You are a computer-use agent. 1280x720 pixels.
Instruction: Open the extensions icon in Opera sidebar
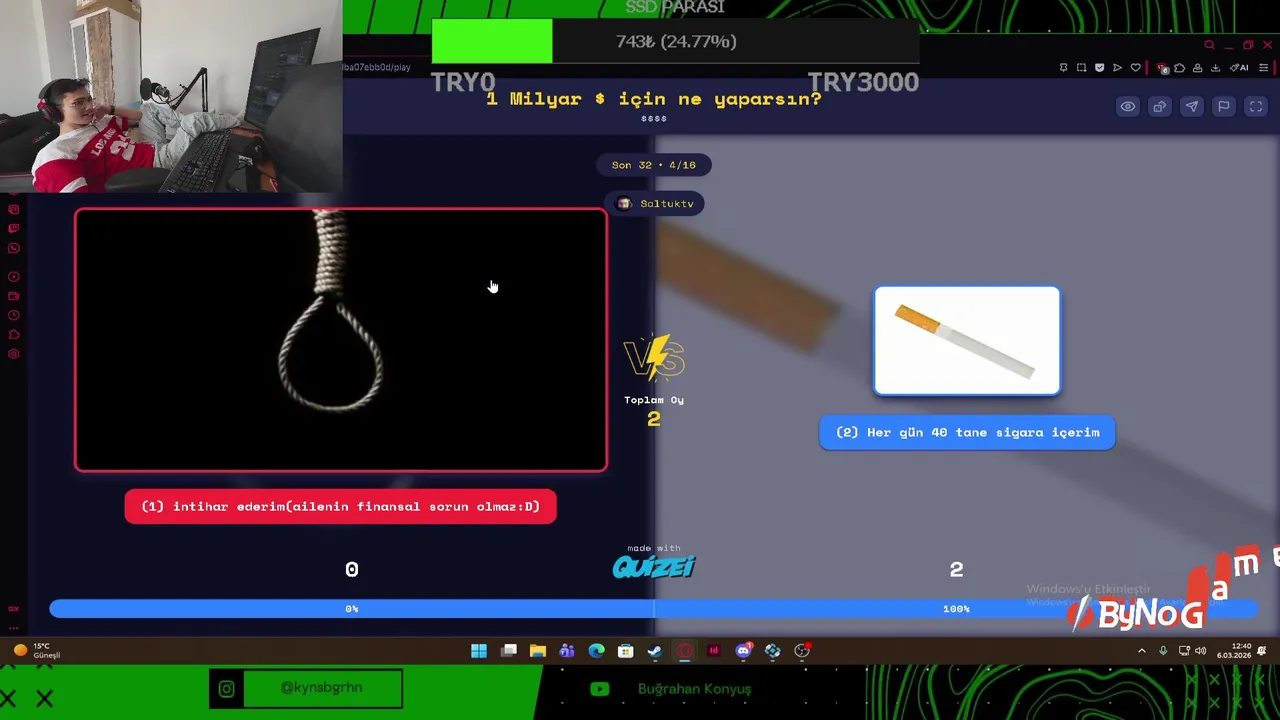point(14,334)
